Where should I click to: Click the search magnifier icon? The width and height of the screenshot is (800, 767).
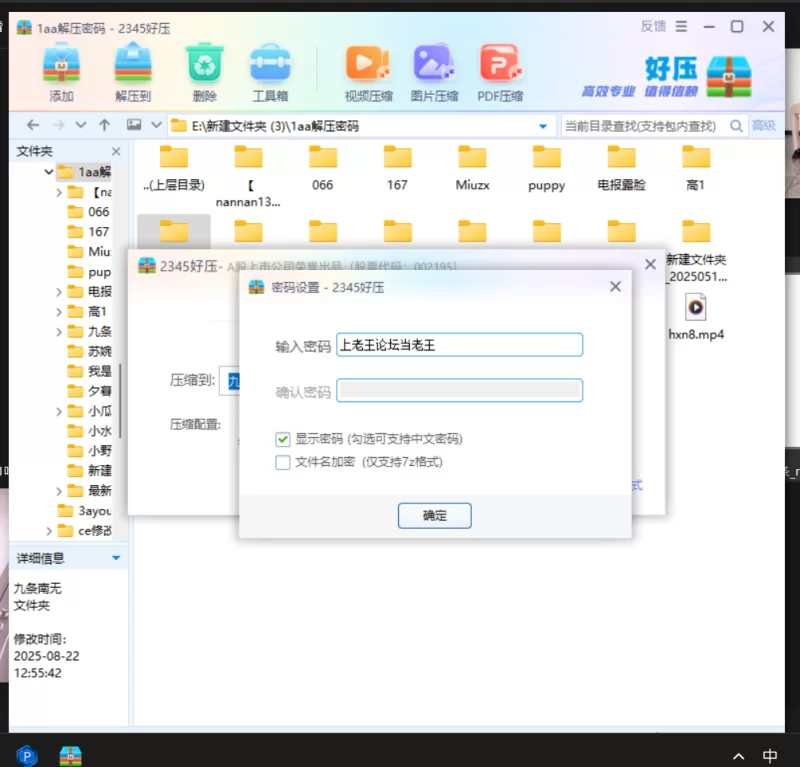tap(736, 126)
